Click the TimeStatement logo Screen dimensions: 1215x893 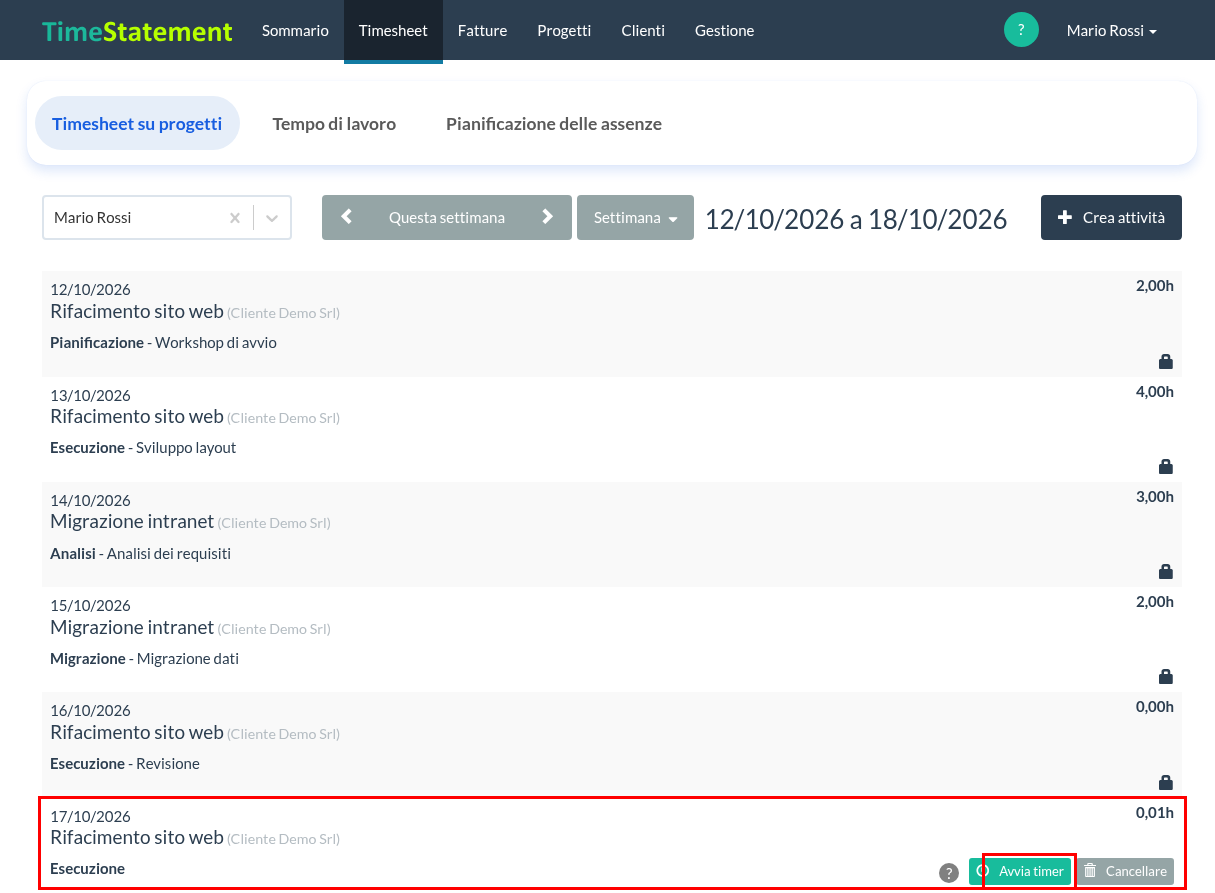tap(137, 31)
